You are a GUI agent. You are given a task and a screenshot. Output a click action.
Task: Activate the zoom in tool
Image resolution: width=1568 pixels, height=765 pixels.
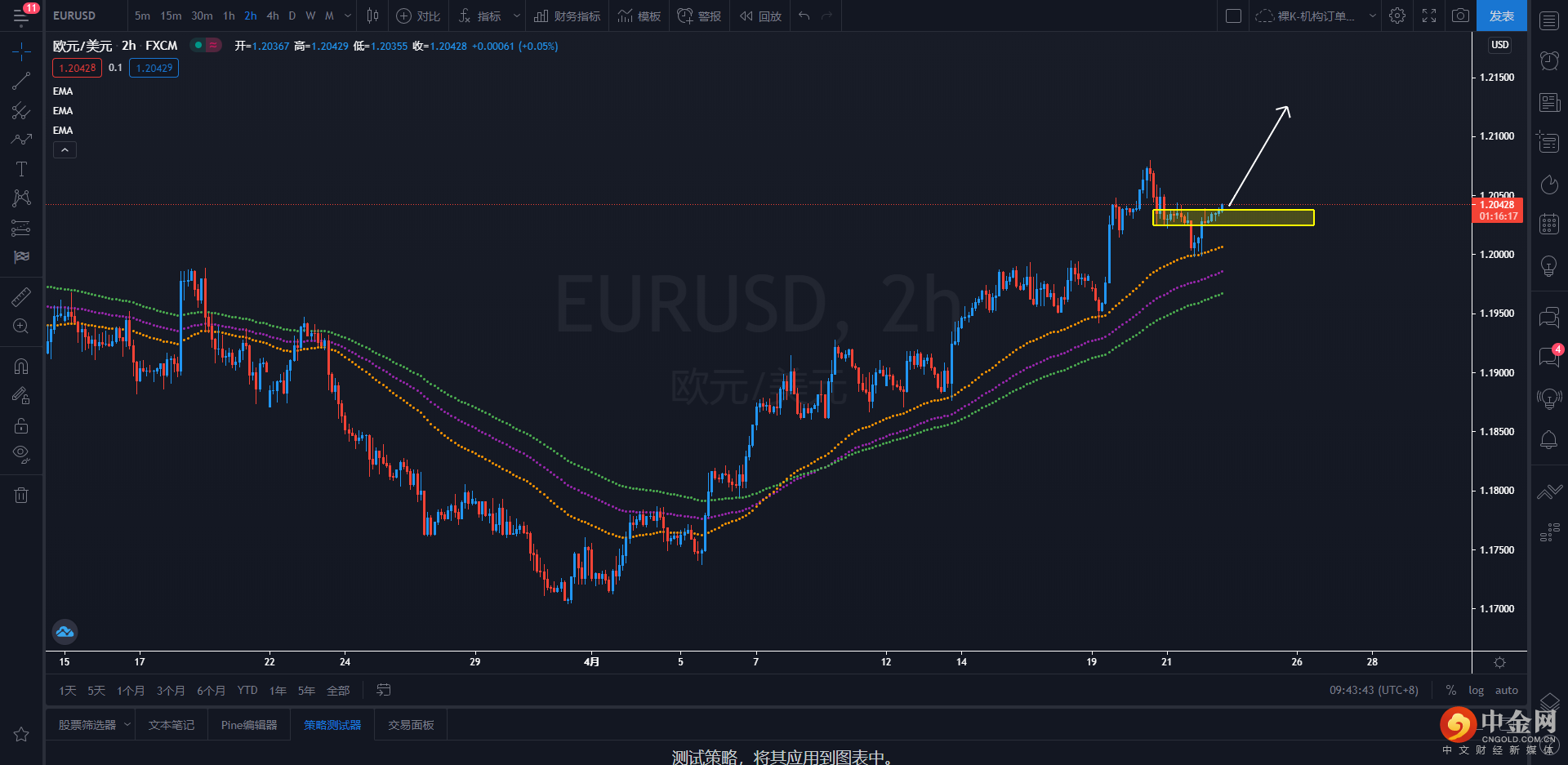click(x=21, y=327)
